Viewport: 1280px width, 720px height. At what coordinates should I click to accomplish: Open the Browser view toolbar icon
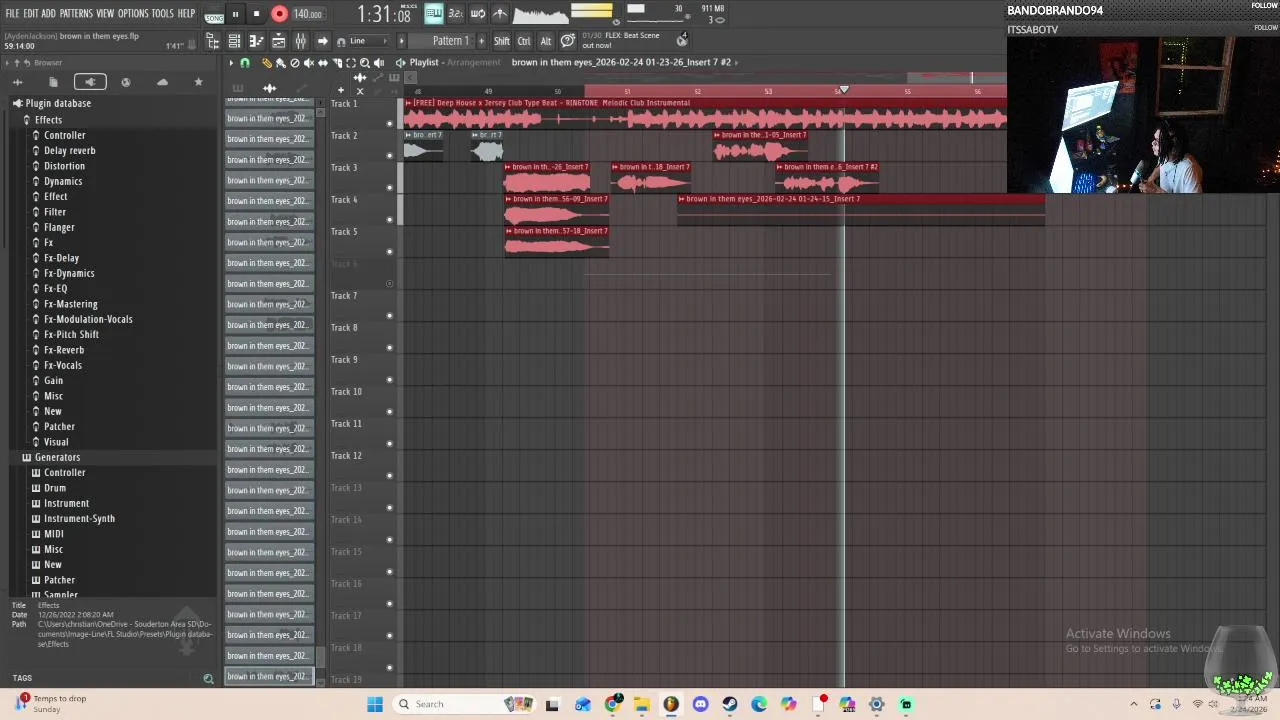[x=212, y=41]
